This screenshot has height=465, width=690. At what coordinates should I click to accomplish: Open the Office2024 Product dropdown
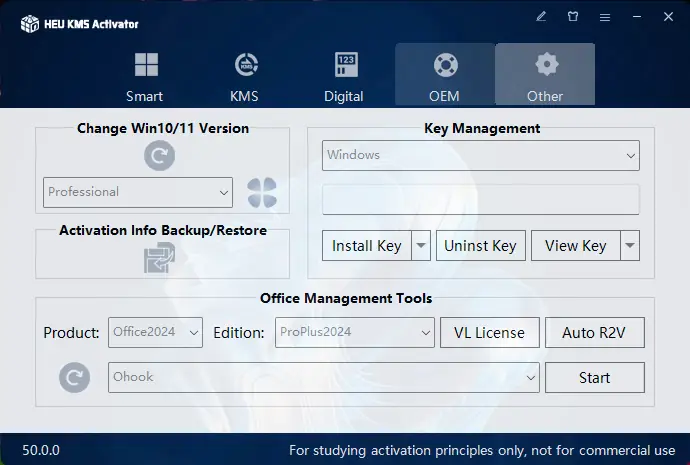(155, 333)
